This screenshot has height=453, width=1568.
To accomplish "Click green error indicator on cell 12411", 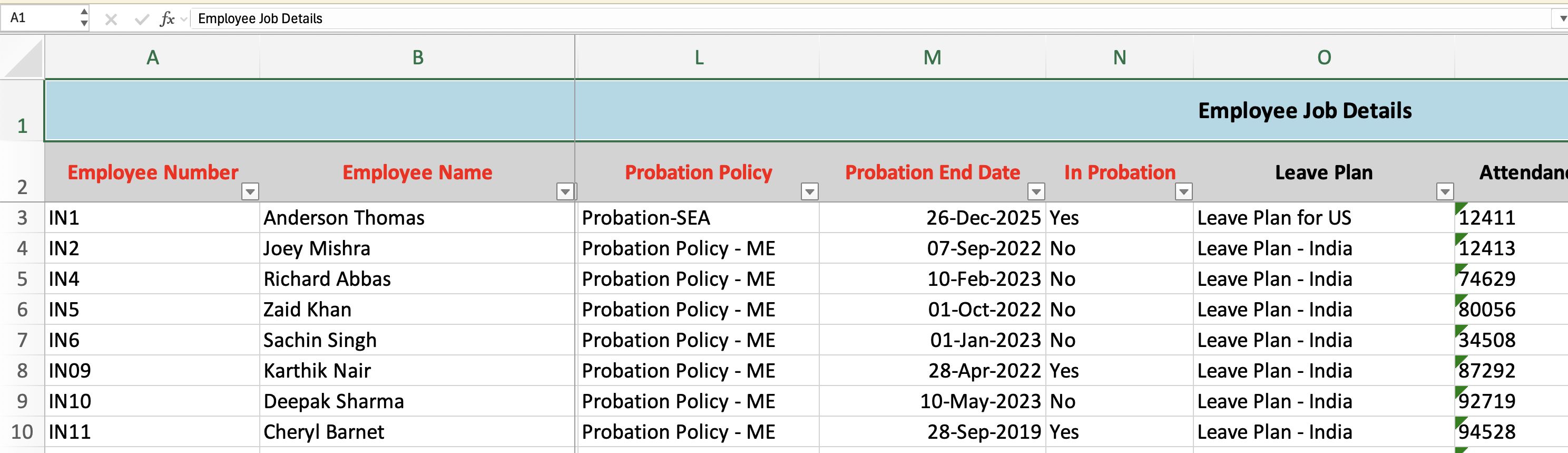I will (1459, 207).
